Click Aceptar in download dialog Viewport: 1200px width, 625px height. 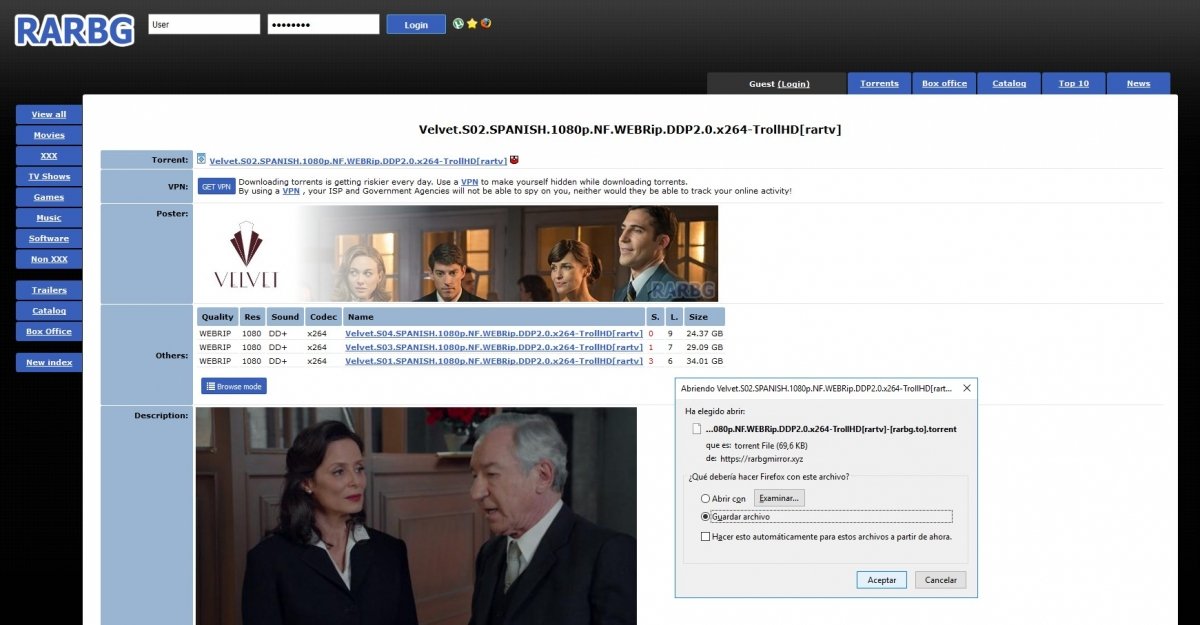(x=882, y=580)
